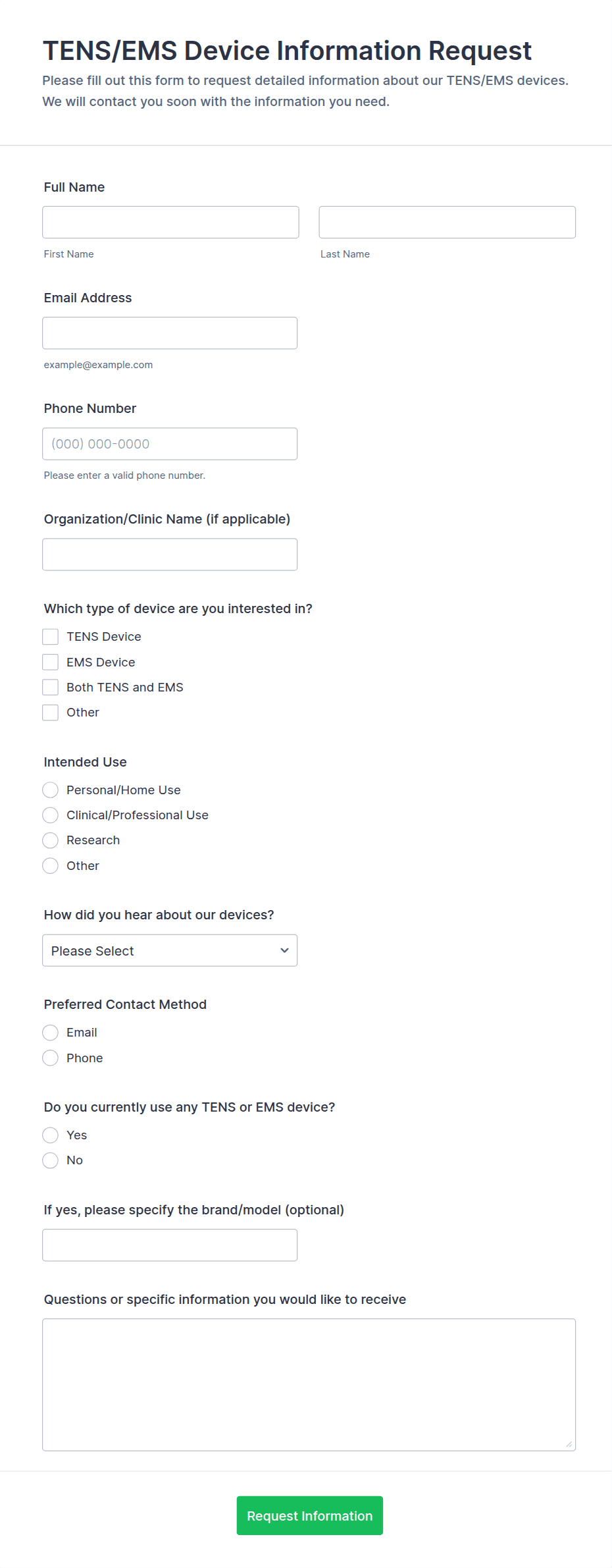Select Yes for current device use
This screenshot has width=612, height=1568.
click(51, 1135)
